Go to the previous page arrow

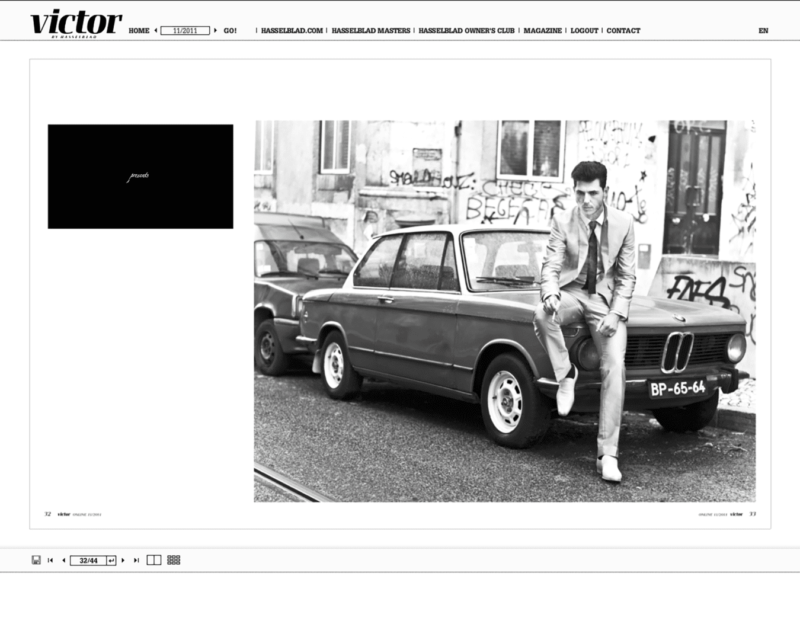pos(63,560)
